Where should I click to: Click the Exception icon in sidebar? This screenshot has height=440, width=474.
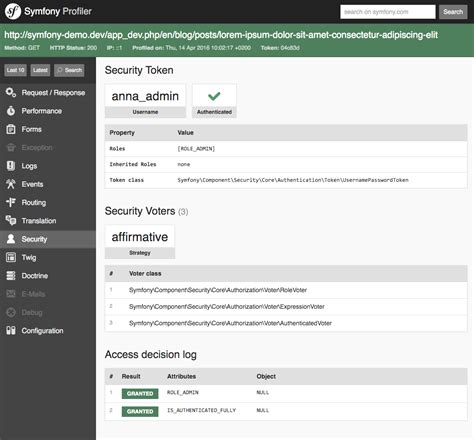(x=11, y=147)
